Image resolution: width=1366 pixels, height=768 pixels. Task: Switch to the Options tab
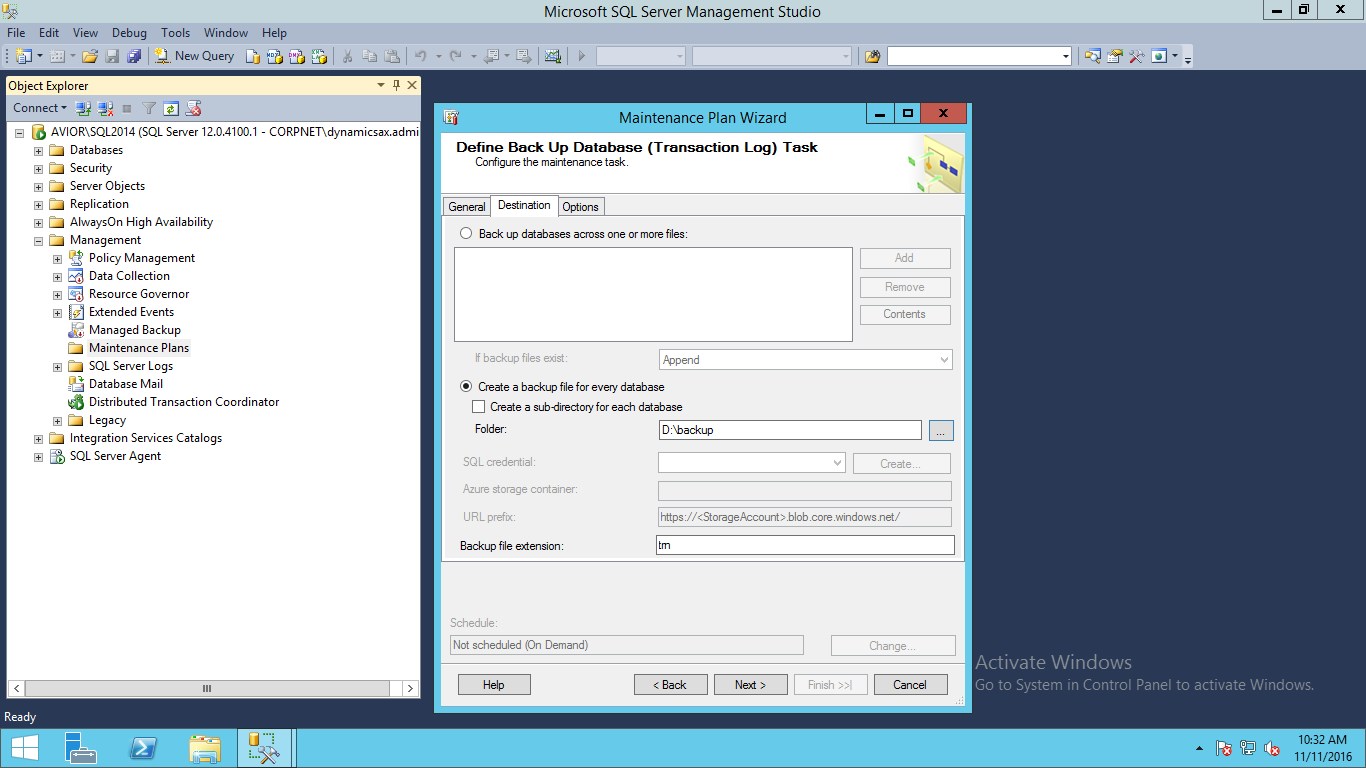(580, 207)
